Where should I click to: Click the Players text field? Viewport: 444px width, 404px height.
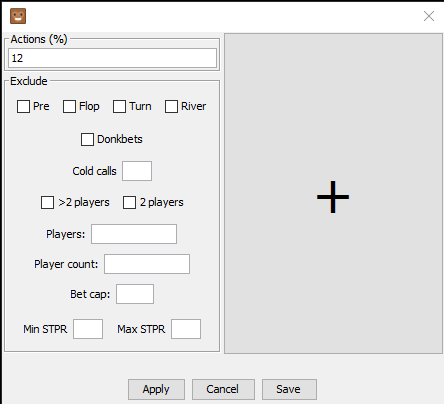[x=134, y=234]
